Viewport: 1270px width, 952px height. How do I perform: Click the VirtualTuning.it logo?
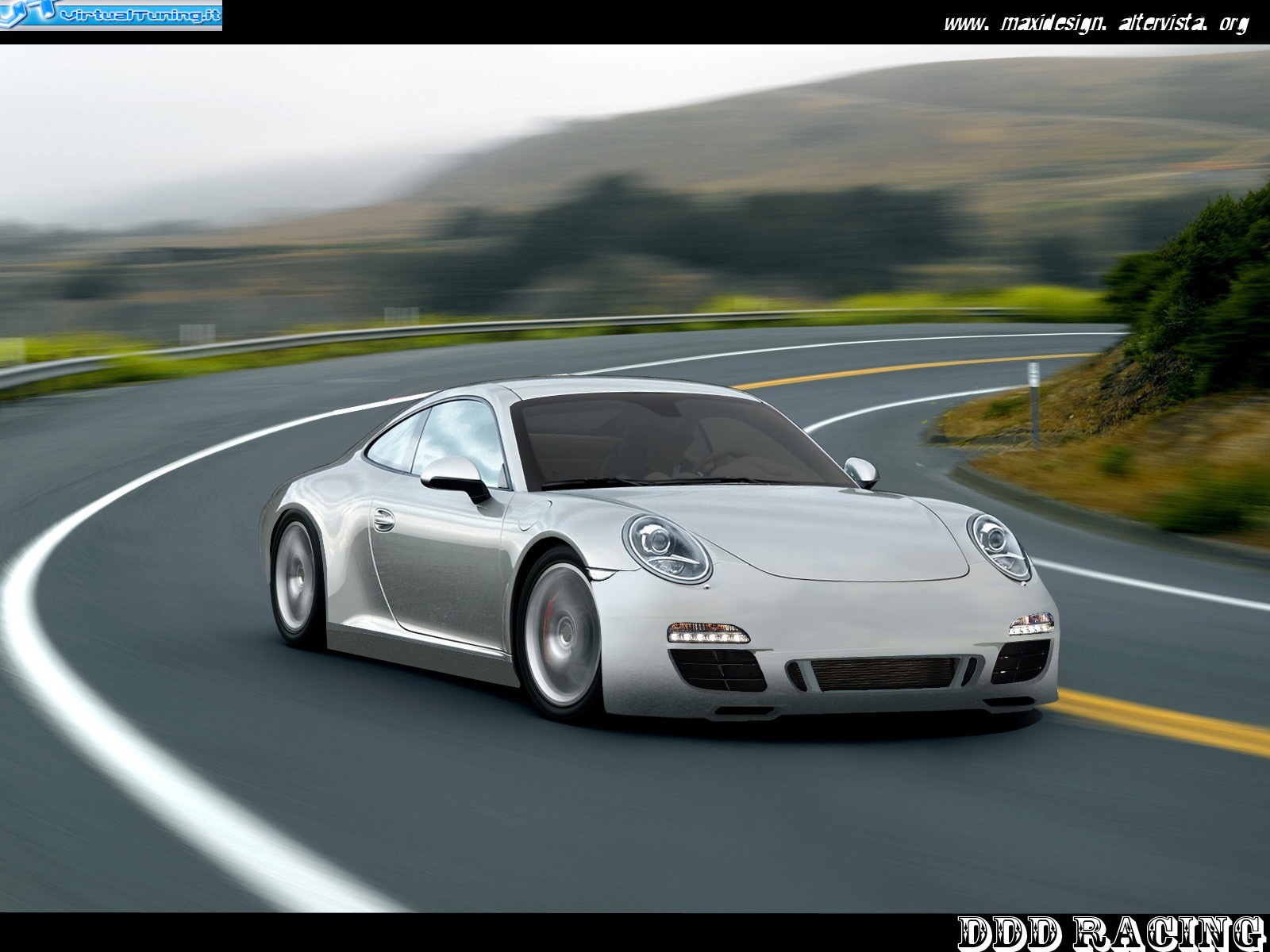tap(111, 15)
